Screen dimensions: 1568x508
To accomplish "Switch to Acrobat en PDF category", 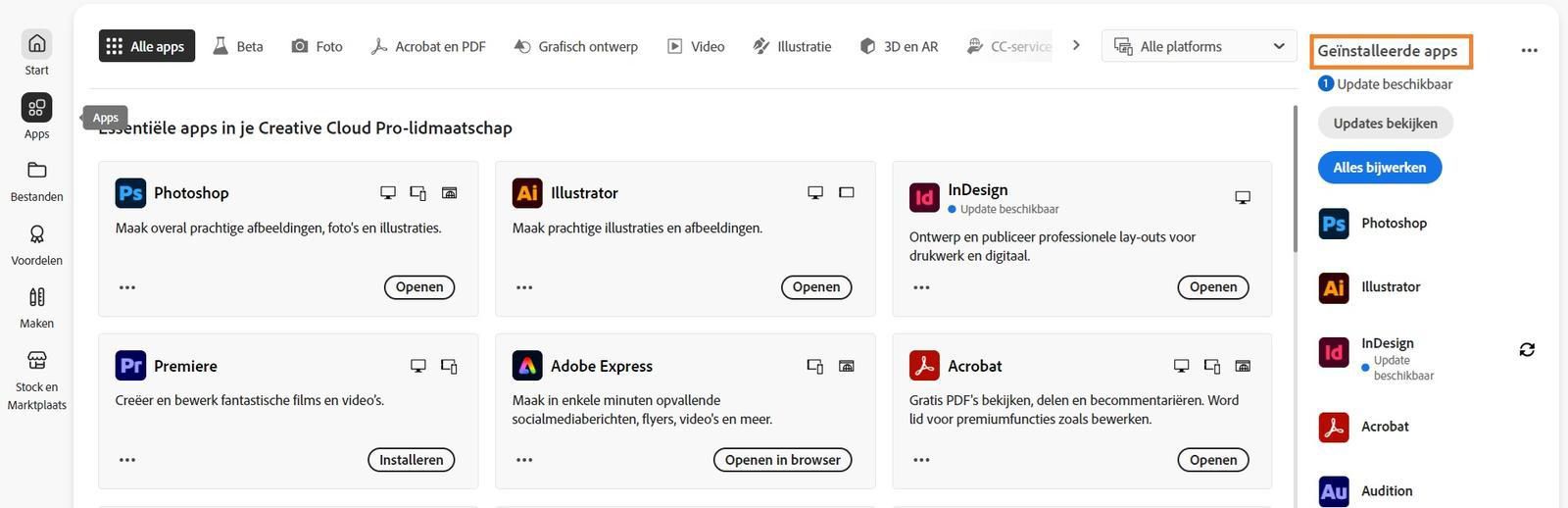I will click(428, 46).
